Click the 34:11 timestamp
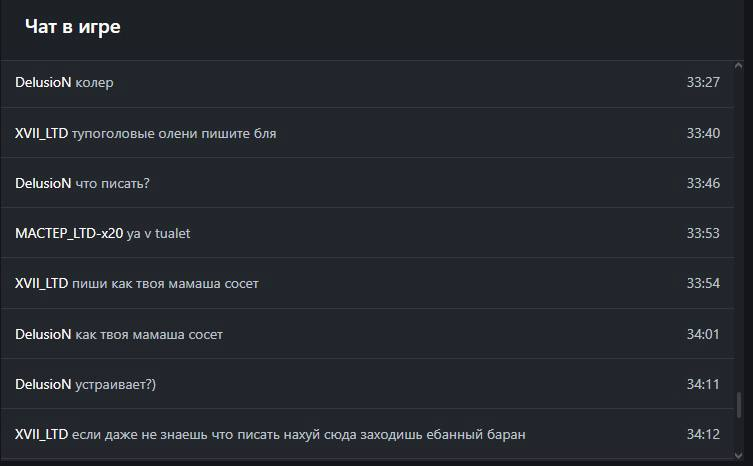This screenshot has height=466, width=753. 703,384
